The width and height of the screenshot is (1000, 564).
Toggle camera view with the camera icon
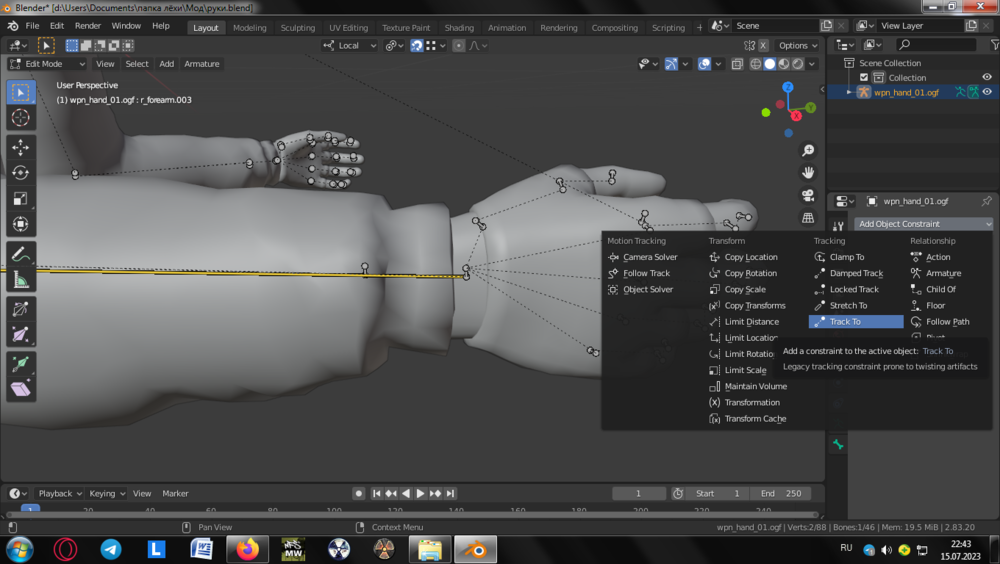808,195
